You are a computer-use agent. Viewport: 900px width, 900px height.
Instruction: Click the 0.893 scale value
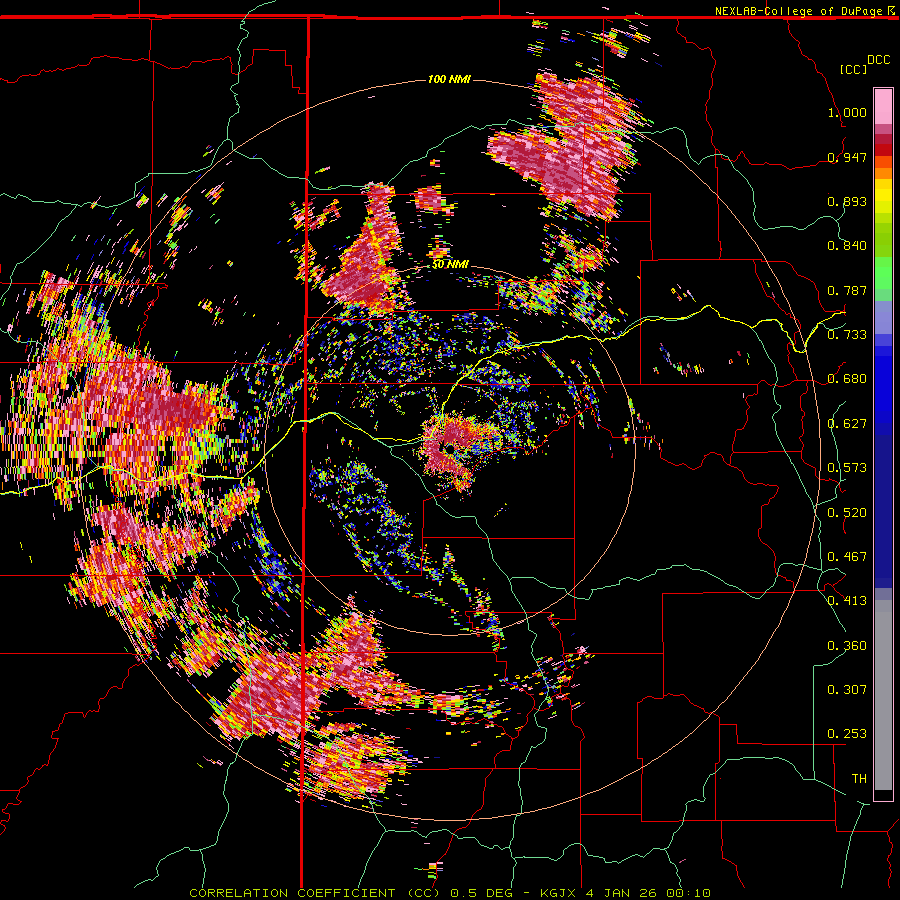click(847, 201)
